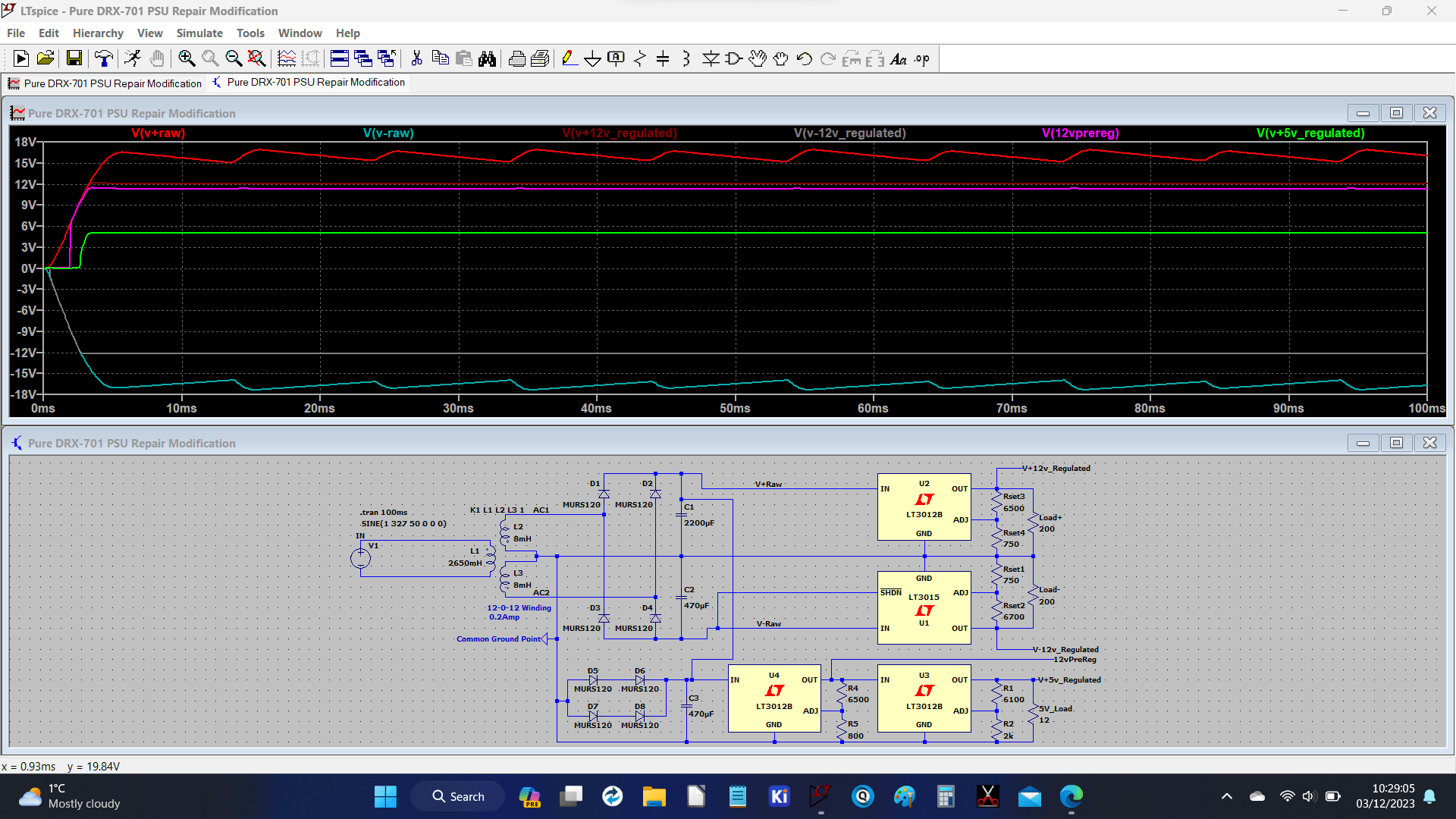Select the Capacitor placement tool

tap(663, 58)
